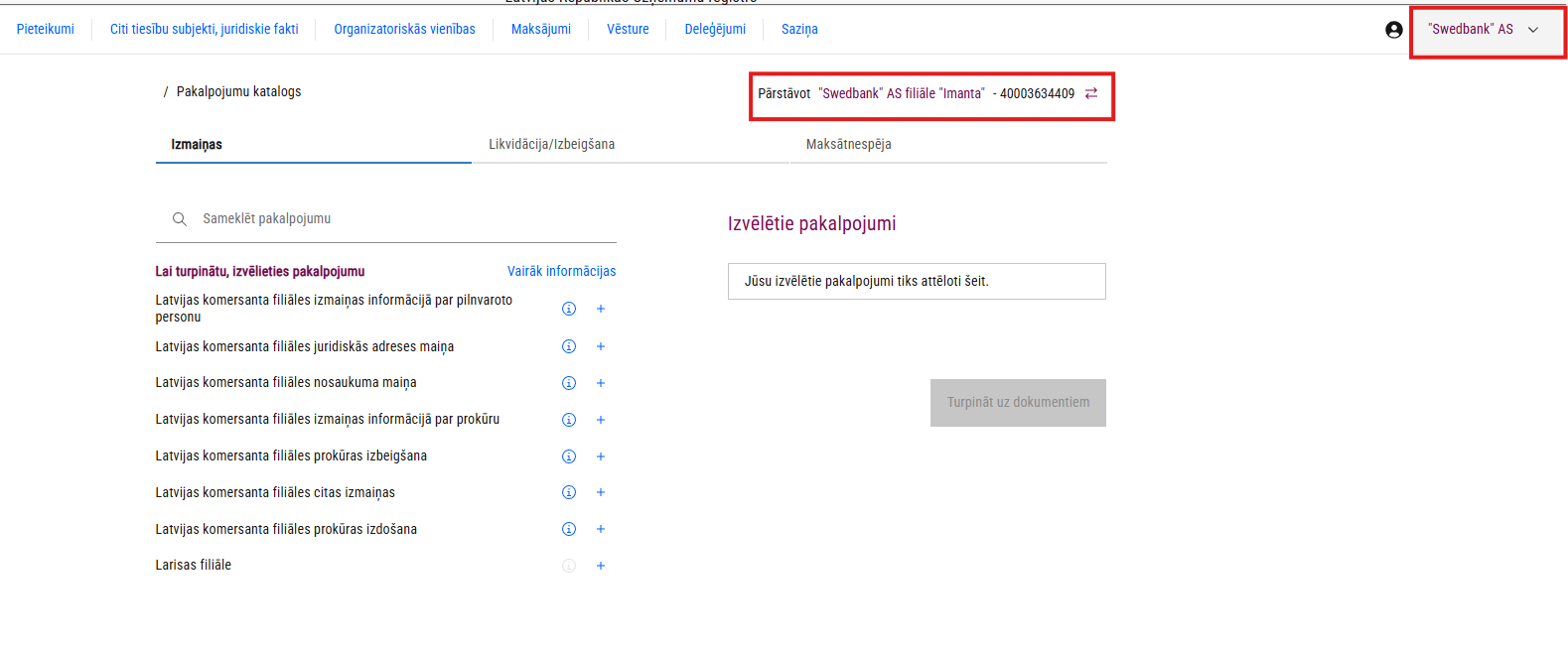Viewport: 1568px width, 649px height.
Task: Switch to the Likvidācija/Izbeigšana tab
Action: coord(551,145)
